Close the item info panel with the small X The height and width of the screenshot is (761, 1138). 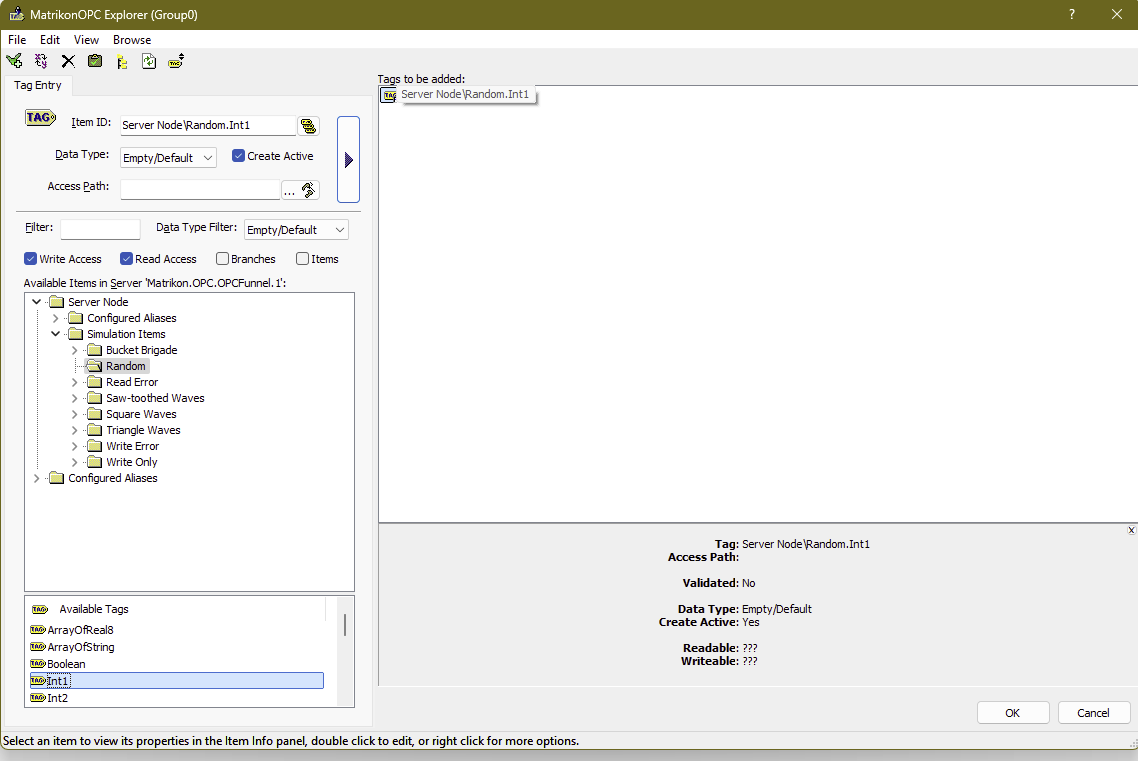click(1131, 530)
